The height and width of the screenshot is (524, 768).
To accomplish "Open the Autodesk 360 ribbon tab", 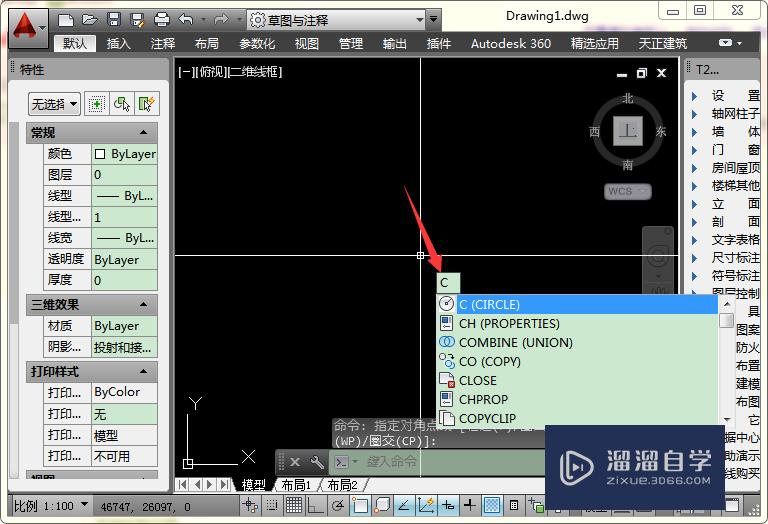I will click(x=510, y=44).
